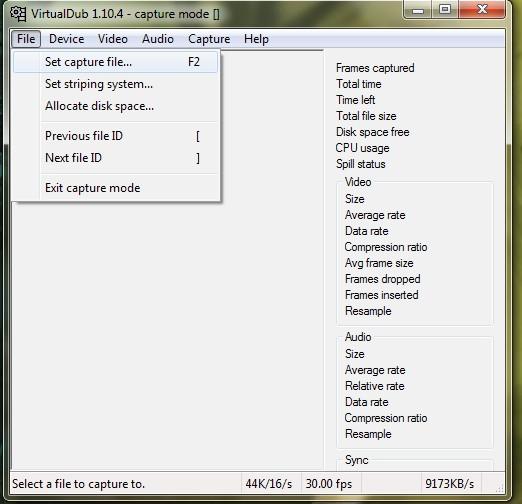Click the status bar resize grip

click(500, 488)
